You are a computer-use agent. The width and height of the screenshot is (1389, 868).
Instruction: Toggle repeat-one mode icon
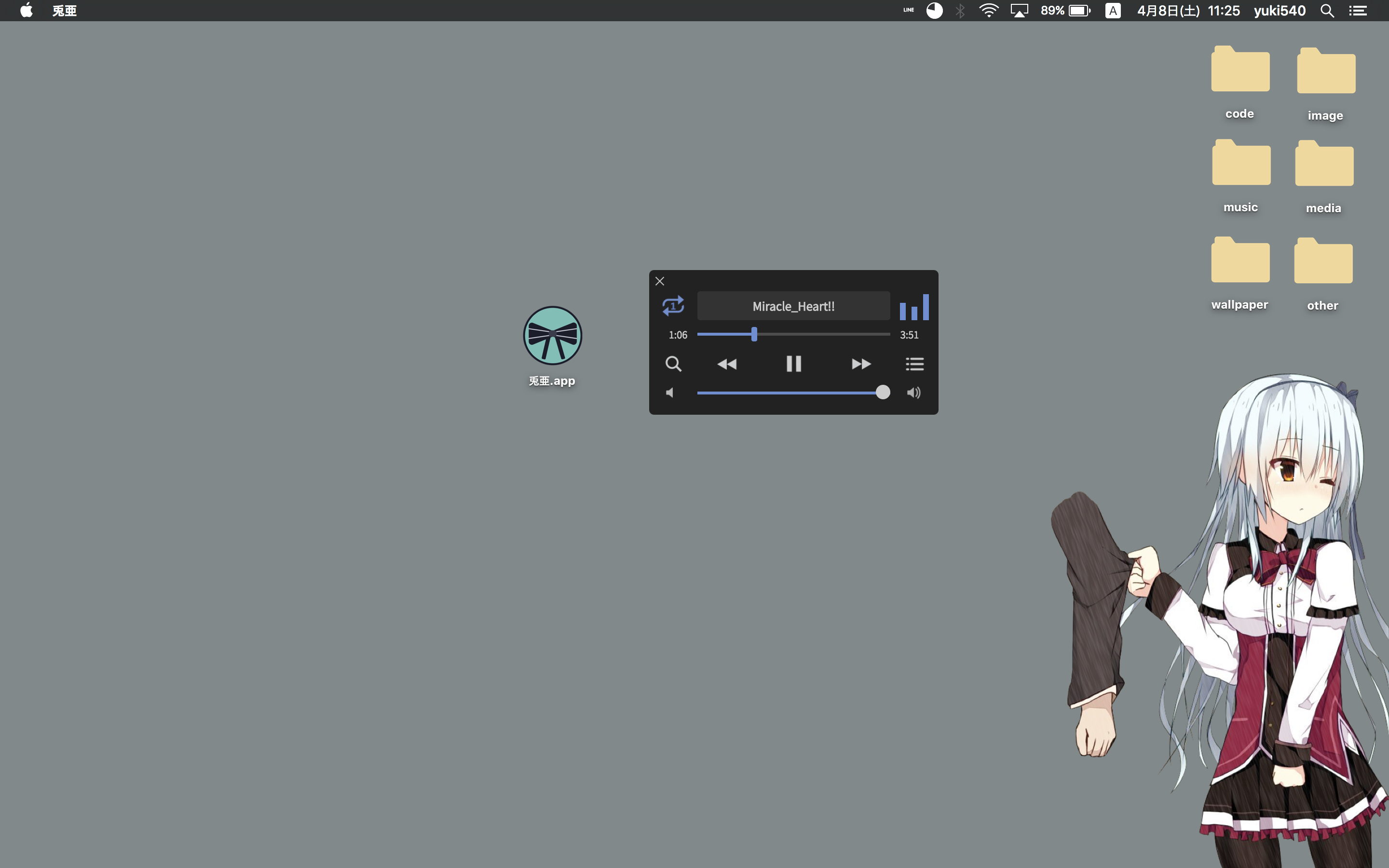point(673,305)
